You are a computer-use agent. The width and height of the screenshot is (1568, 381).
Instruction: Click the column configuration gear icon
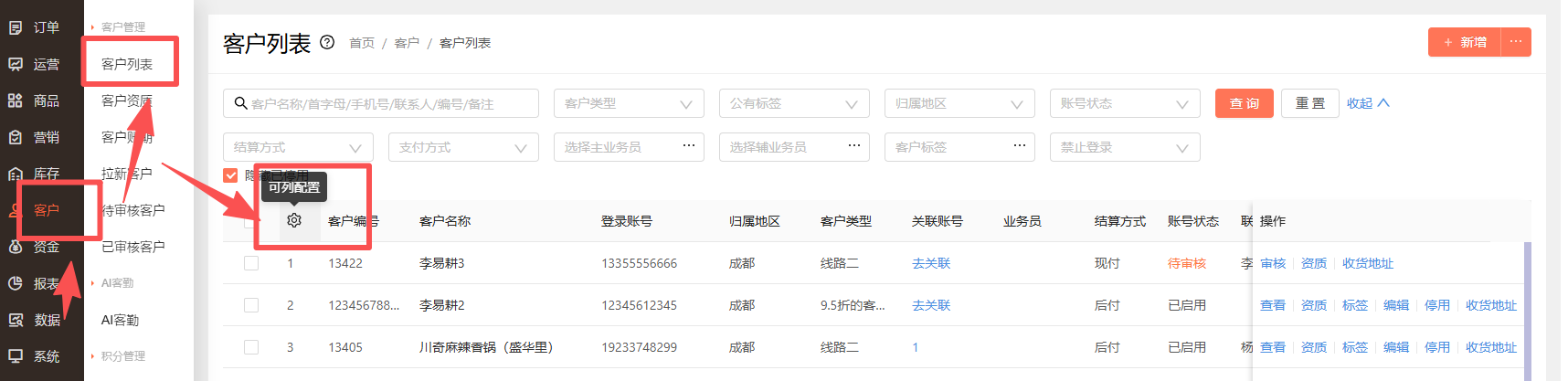[294, 220]
